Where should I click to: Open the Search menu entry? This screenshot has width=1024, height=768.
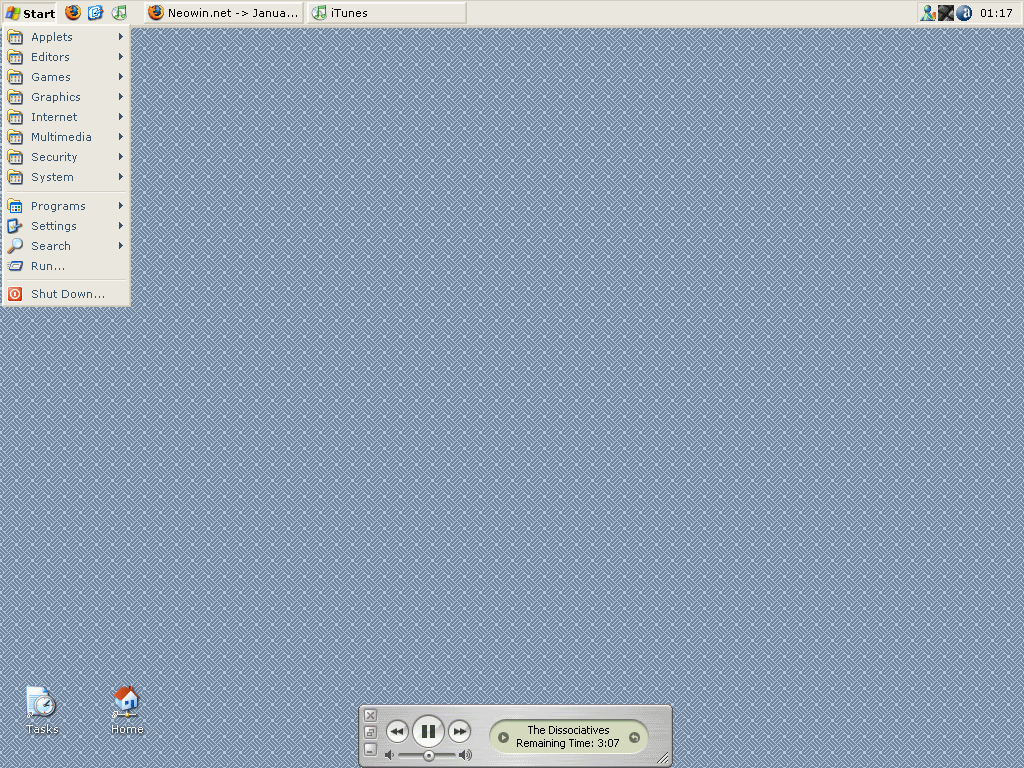pyautogui.click(x=65, y=246)
